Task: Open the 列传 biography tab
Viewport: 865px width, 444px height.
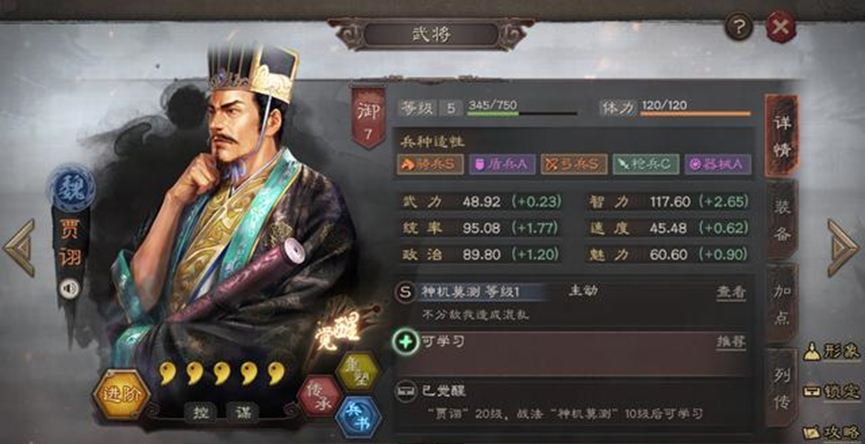Action: (x=782, y=388)
